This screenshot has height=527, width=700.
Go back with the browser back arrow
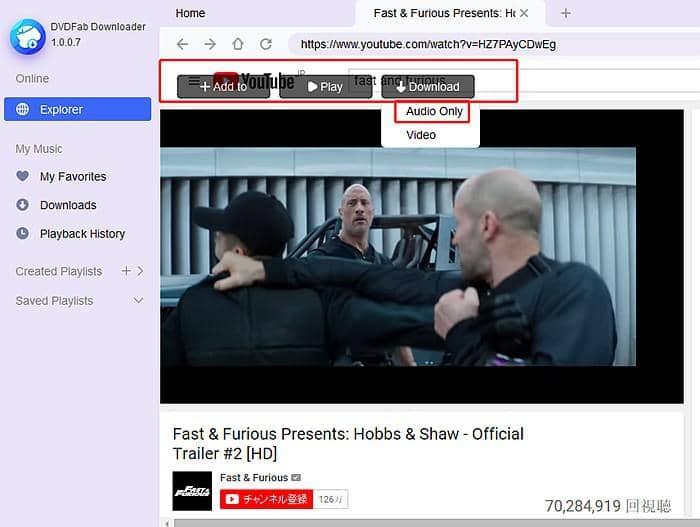182,44
